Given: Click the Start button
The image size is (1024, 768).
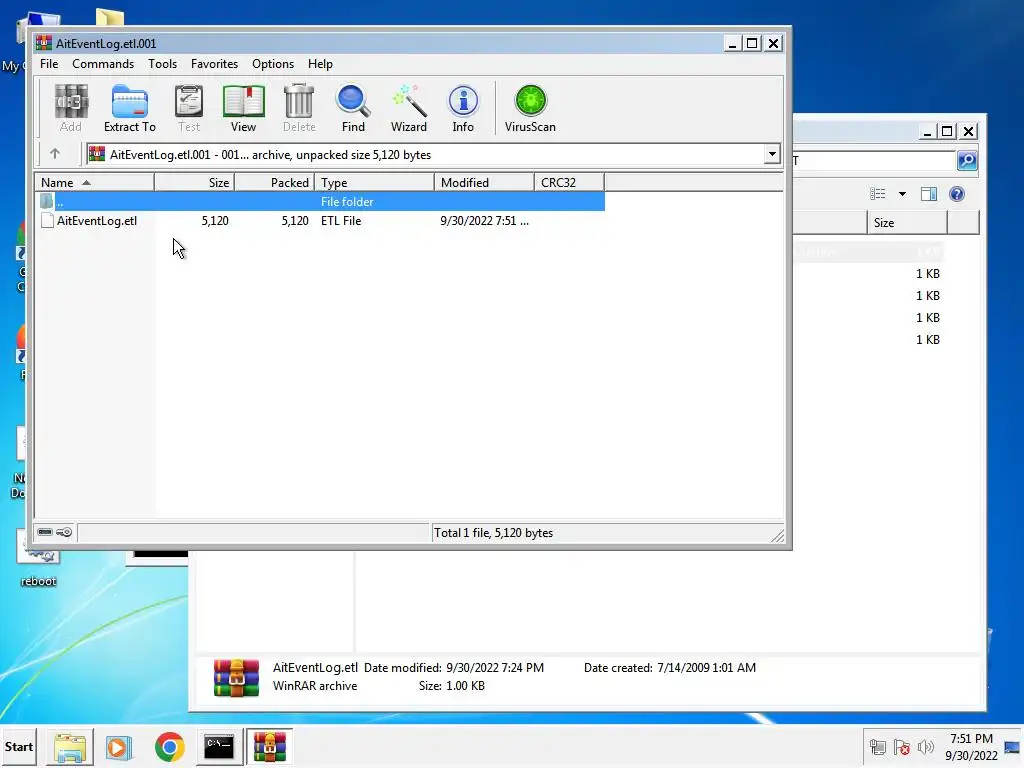Looking at the screenshot, I should pos(18,747).
